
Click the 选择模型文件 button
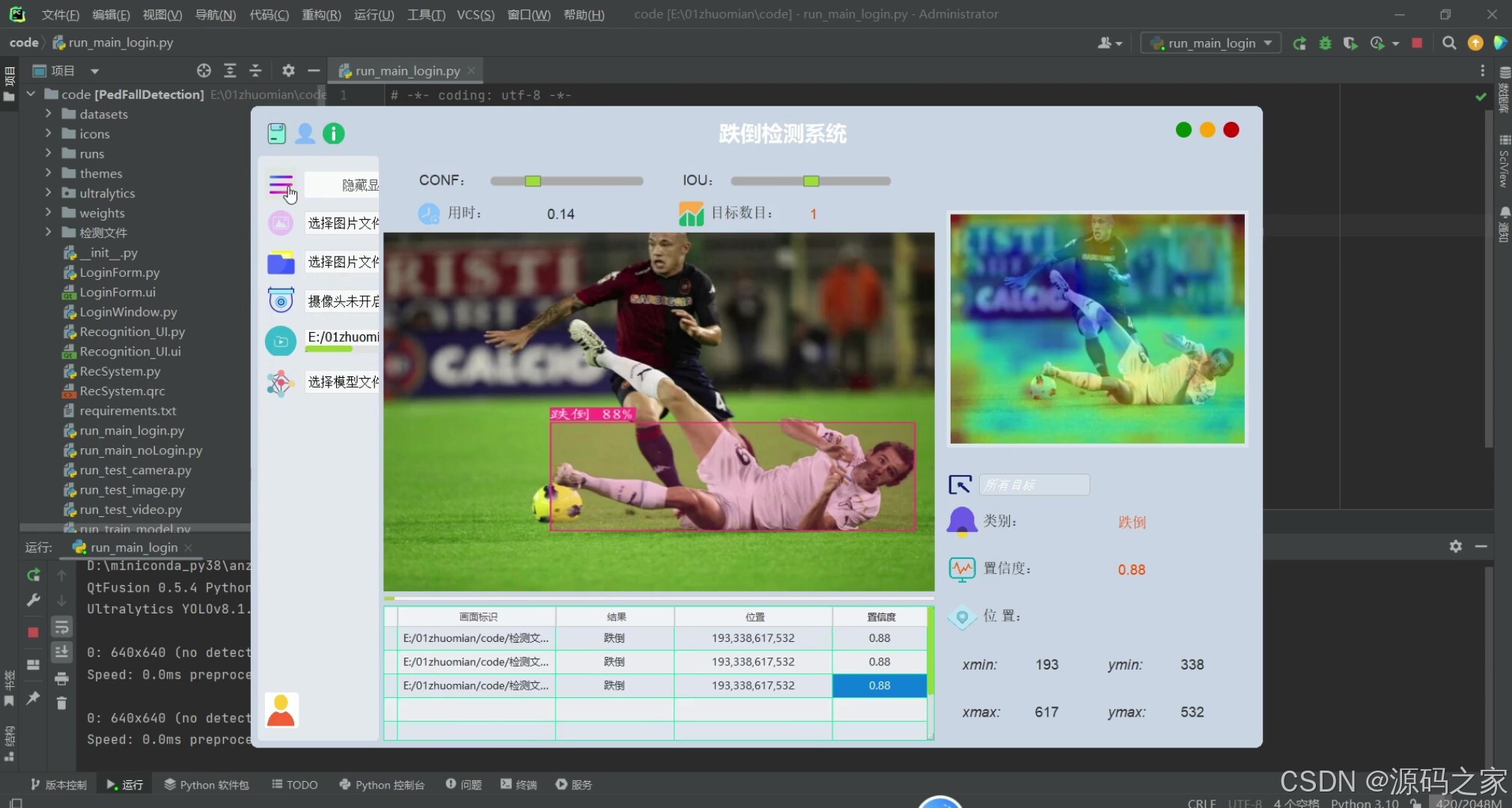[343, 382]
